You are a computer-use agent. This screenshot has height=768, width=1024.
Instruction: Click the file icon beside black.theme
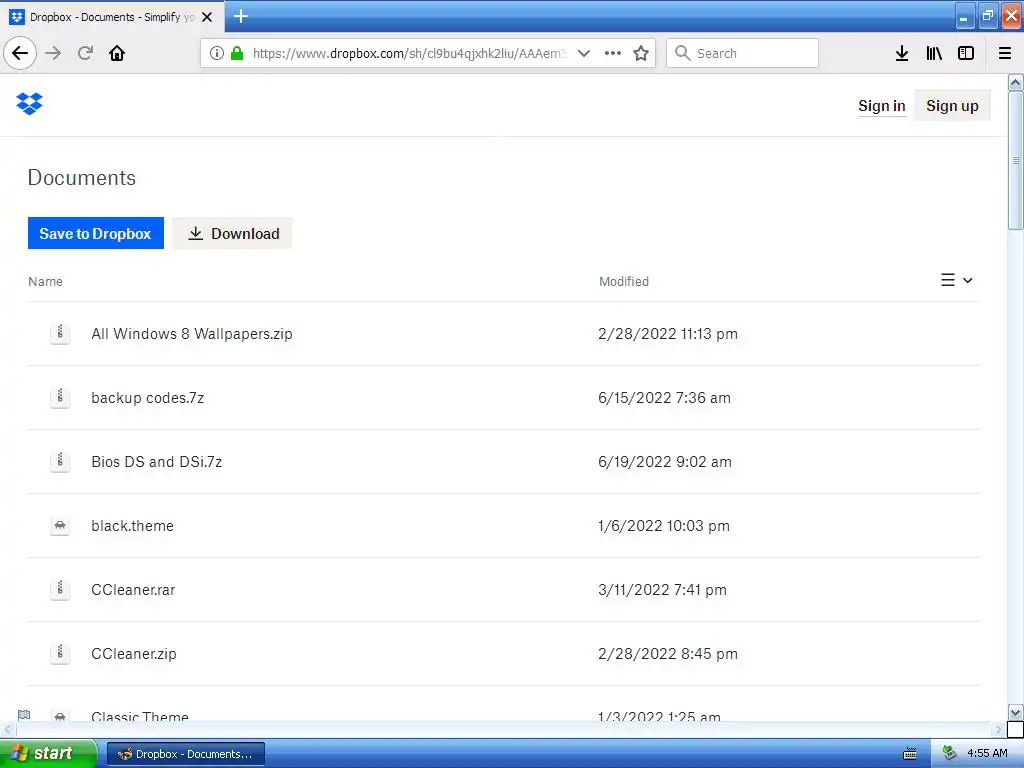tap(60, 526)
